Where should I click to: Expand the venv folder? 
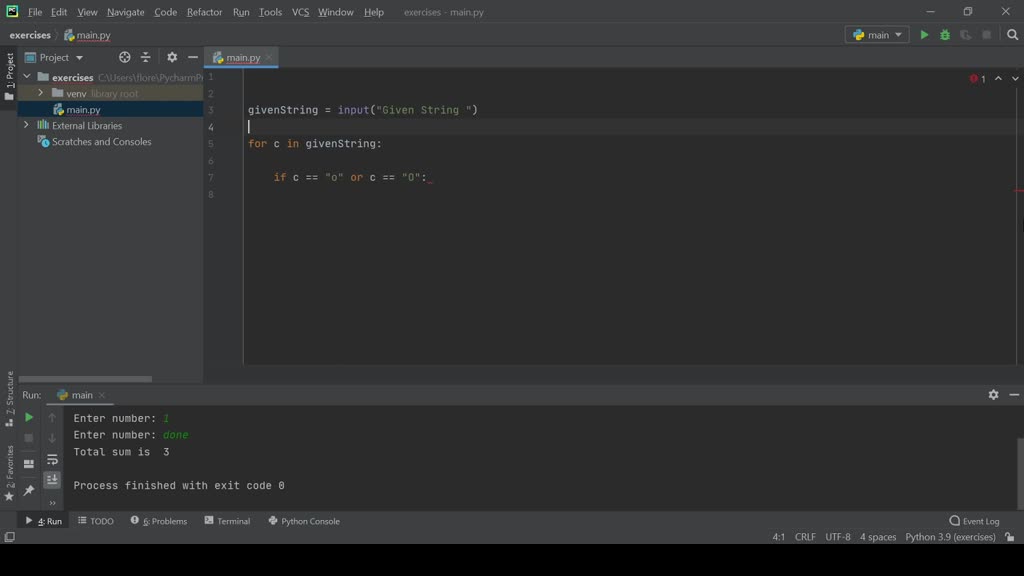(40, 93)
